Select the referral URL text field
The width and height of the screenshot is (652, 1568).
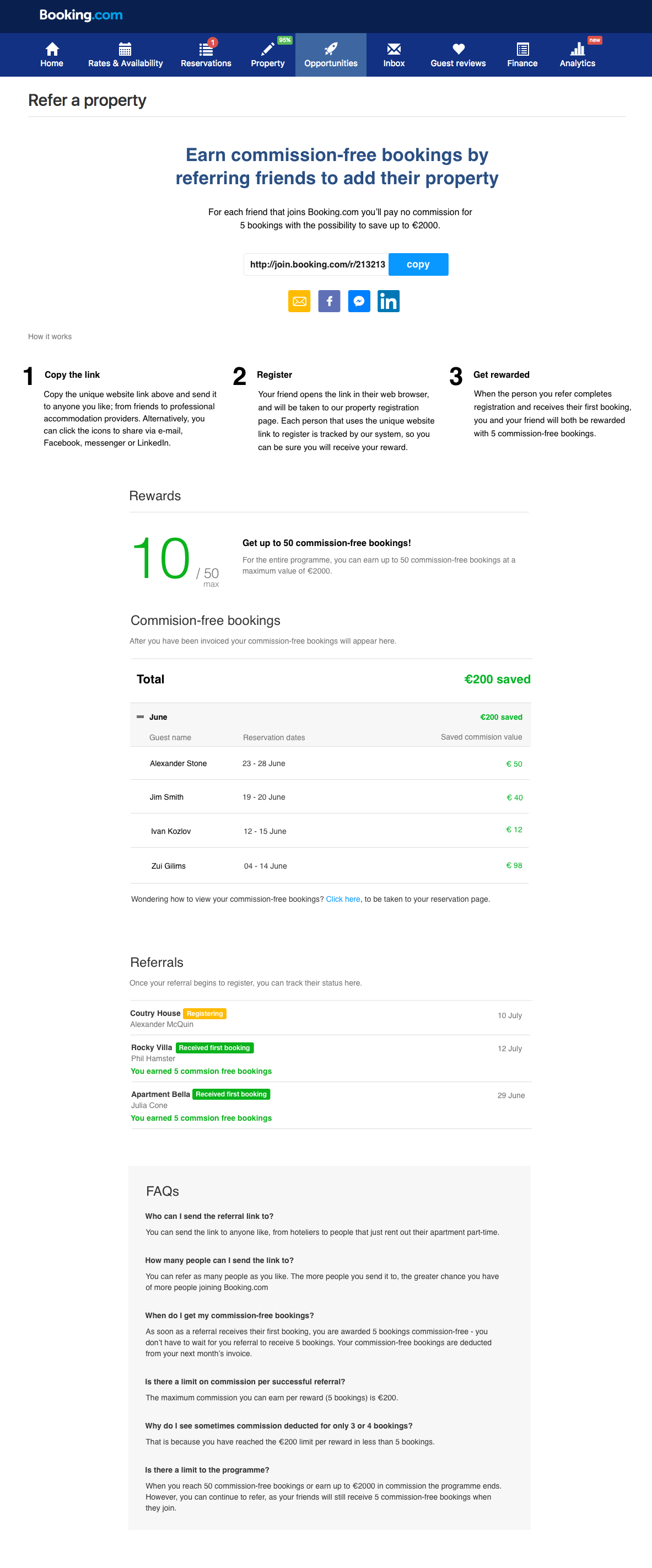[x=316, y=264]
